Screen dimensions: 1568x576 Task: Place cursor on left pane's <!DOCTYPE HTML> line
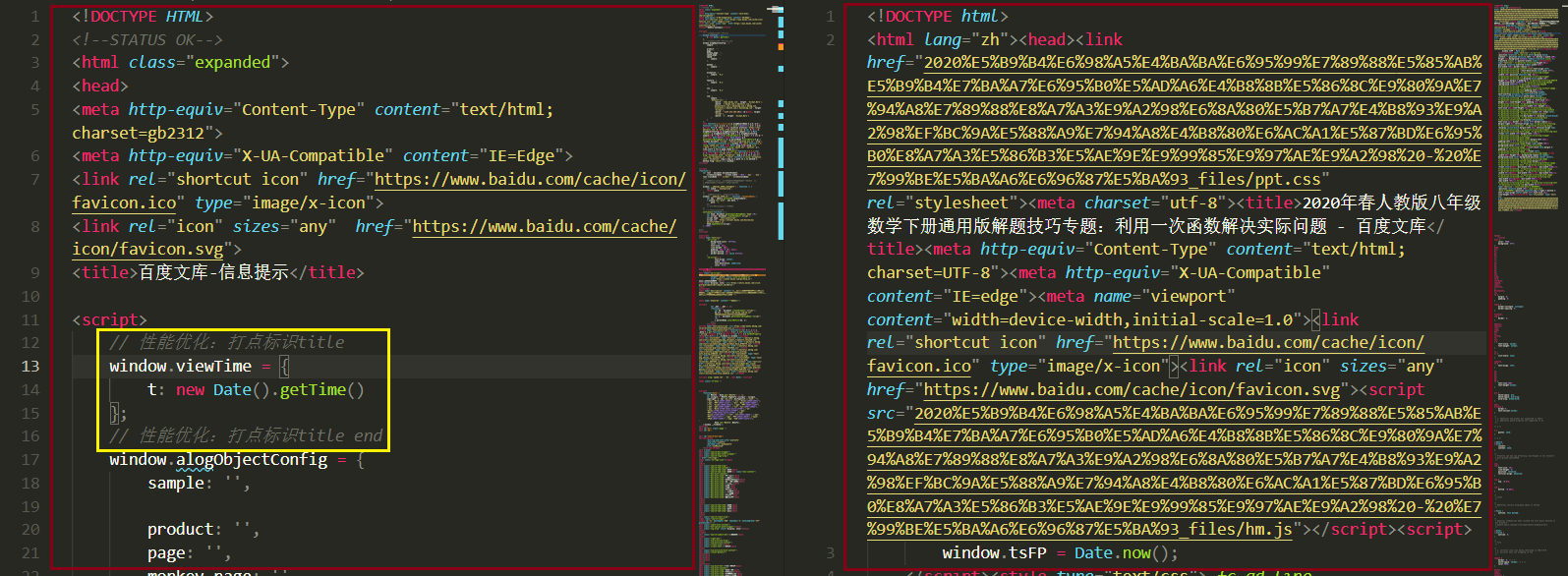(x=143, y=16)
